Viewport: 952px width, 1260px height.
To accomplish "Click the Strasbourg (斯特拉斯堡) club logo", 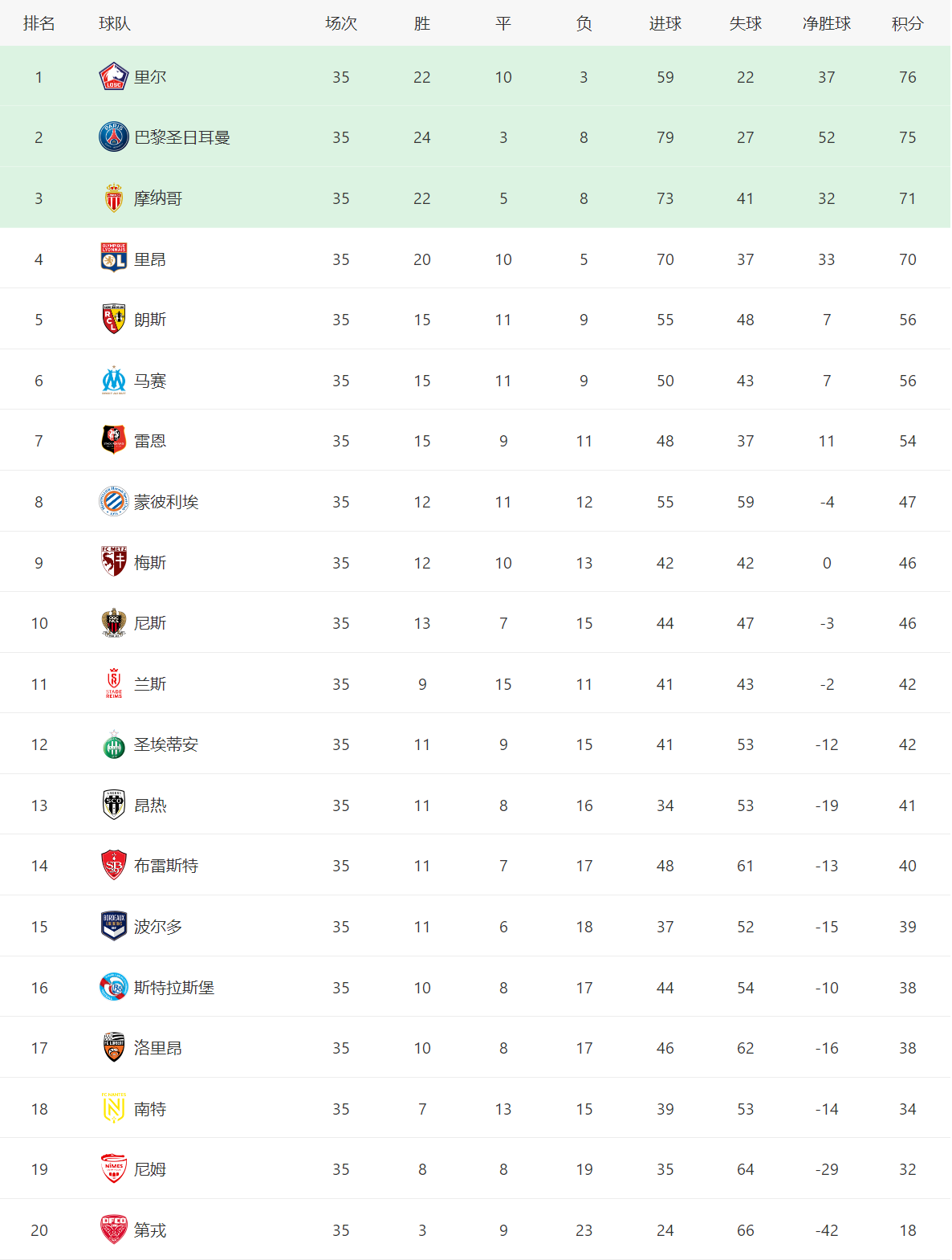I will click(113, 987).
